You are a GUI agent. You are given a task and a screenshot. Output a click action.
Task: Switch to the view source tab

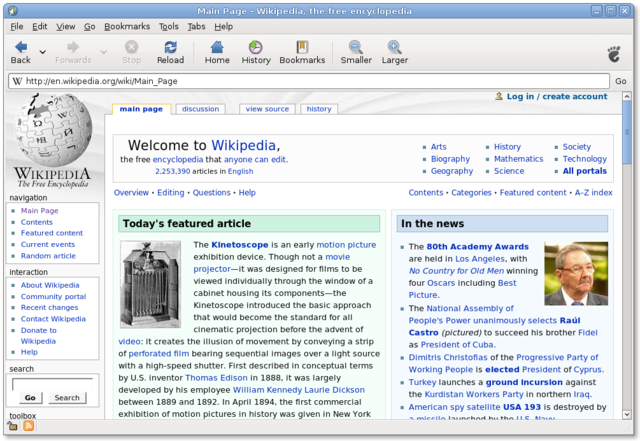(267, 109)
